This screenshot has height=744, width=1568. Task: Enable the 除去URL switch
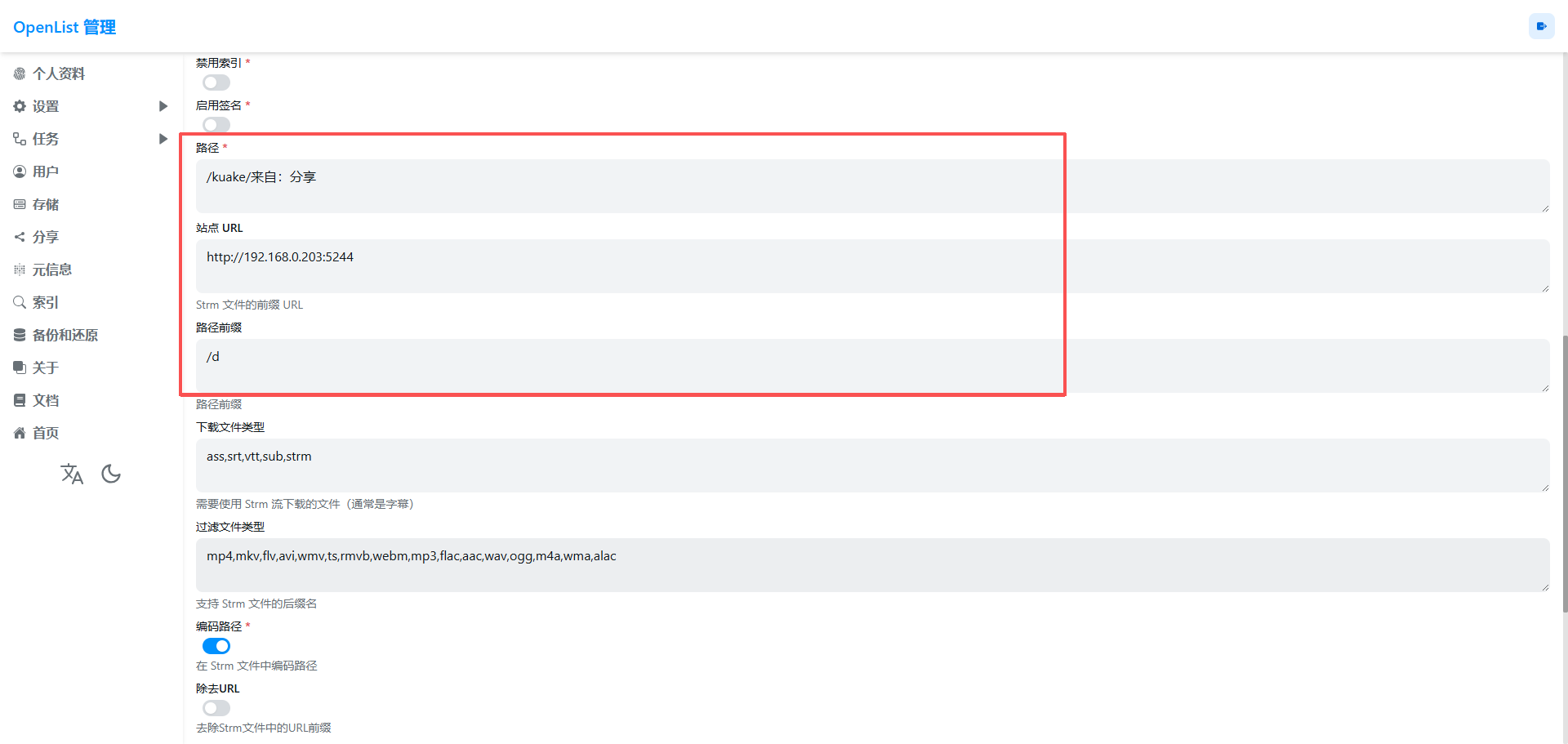click(216, 708)
